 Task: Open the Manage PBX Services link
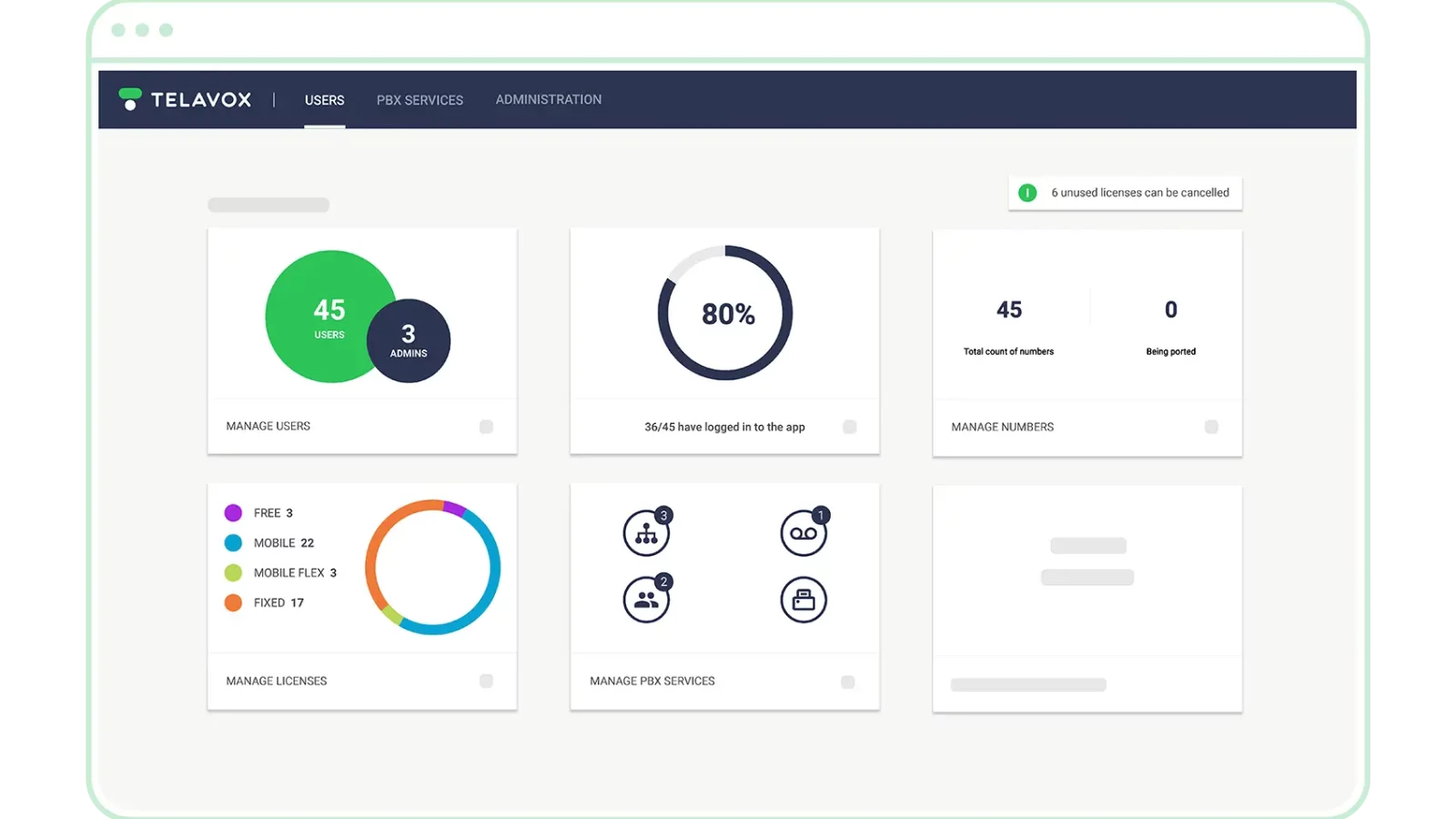click(x=652, y=681)
